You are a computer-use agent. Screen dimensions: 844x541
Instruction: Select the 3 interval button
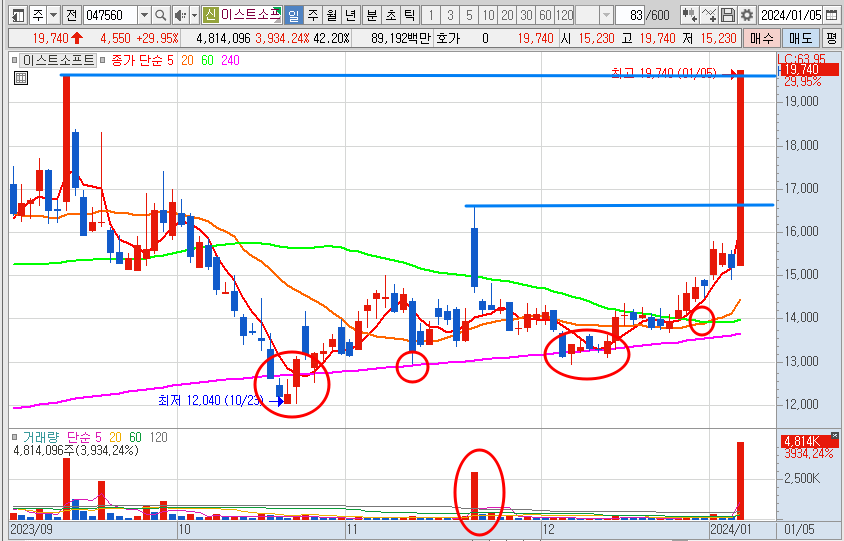tap(450, 15)
